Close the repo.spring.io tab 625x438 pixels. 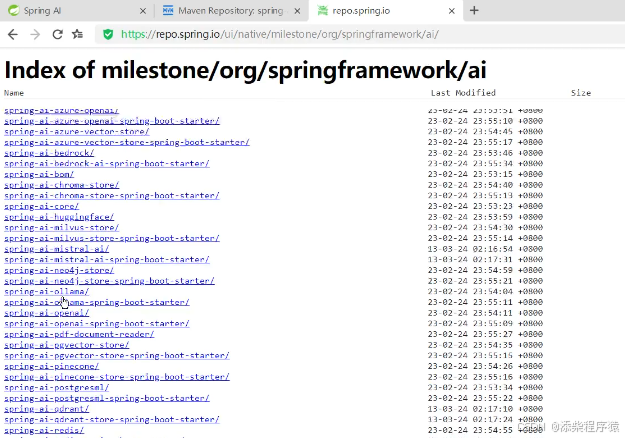coord(451,11)
